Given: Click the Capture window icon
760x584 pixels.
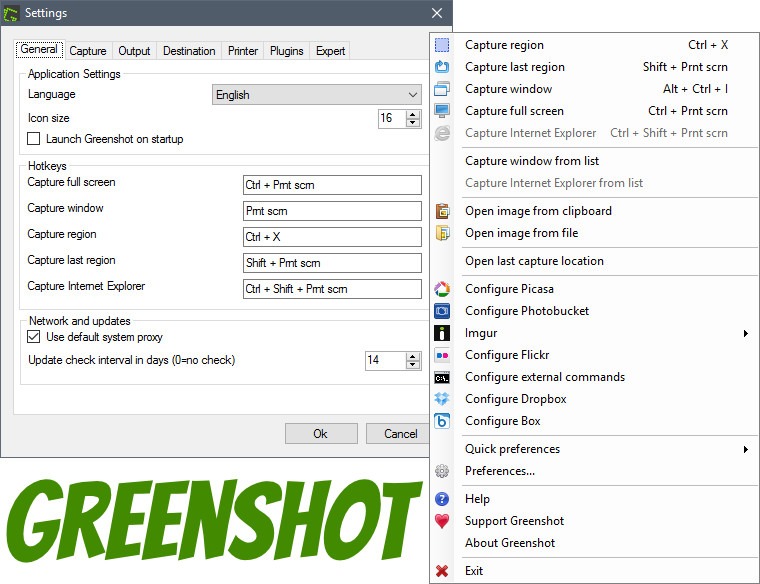Looking at the screenshot, I should point(442,89).
